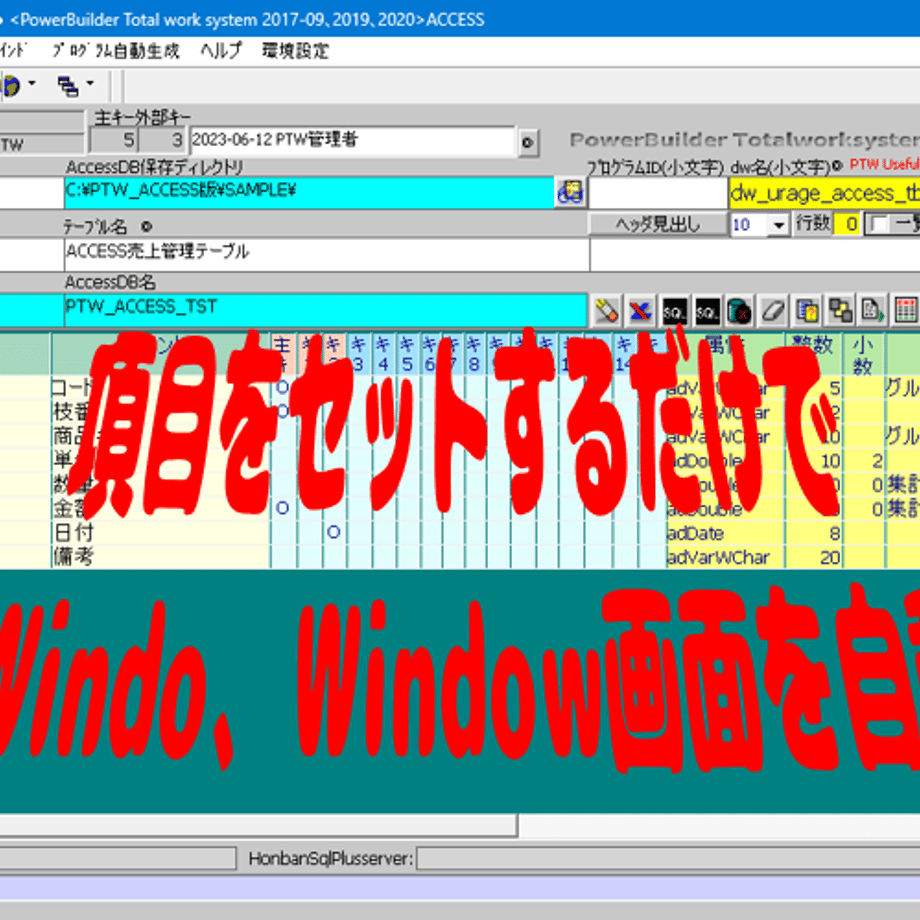Click the white eraser icon
This screenshot has height=920, width=920.
[773, 310]
